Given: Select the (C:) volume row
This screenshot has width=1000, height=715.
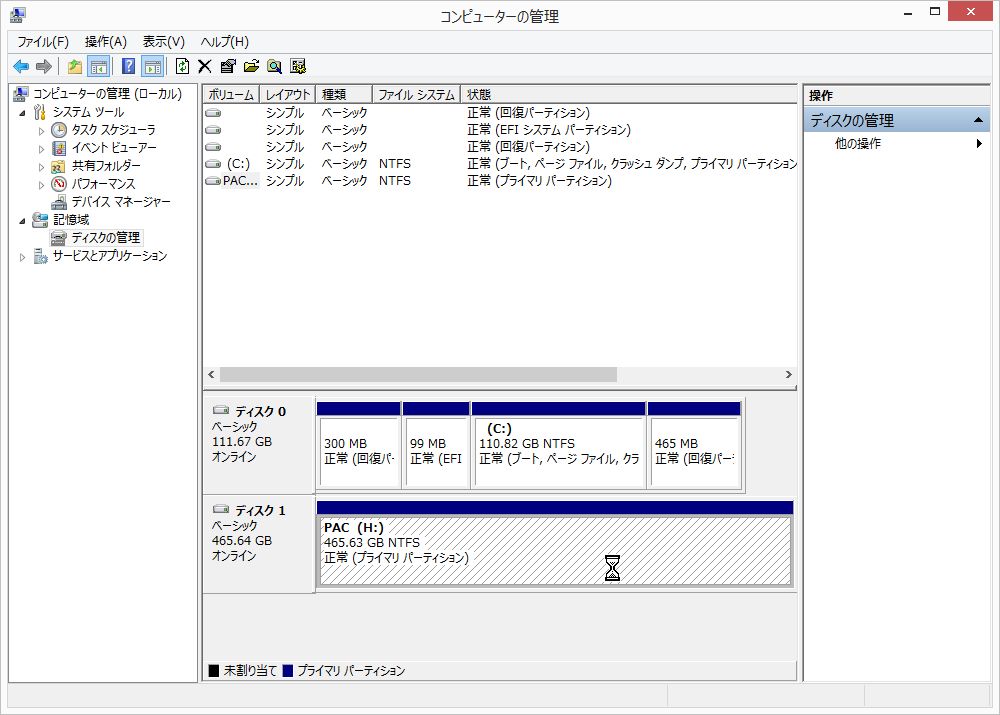Looking at the screenshot, I should 500,164.
